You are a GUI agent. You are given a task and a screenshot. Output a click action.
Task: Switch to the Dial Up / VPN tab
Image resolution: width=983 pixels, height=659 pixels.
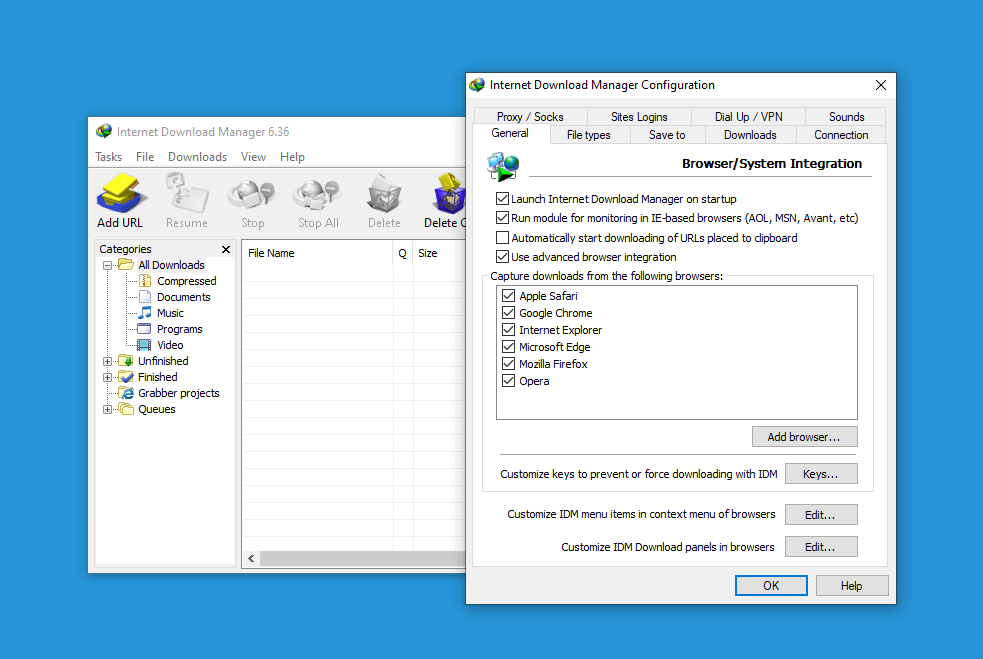point(749,117)
